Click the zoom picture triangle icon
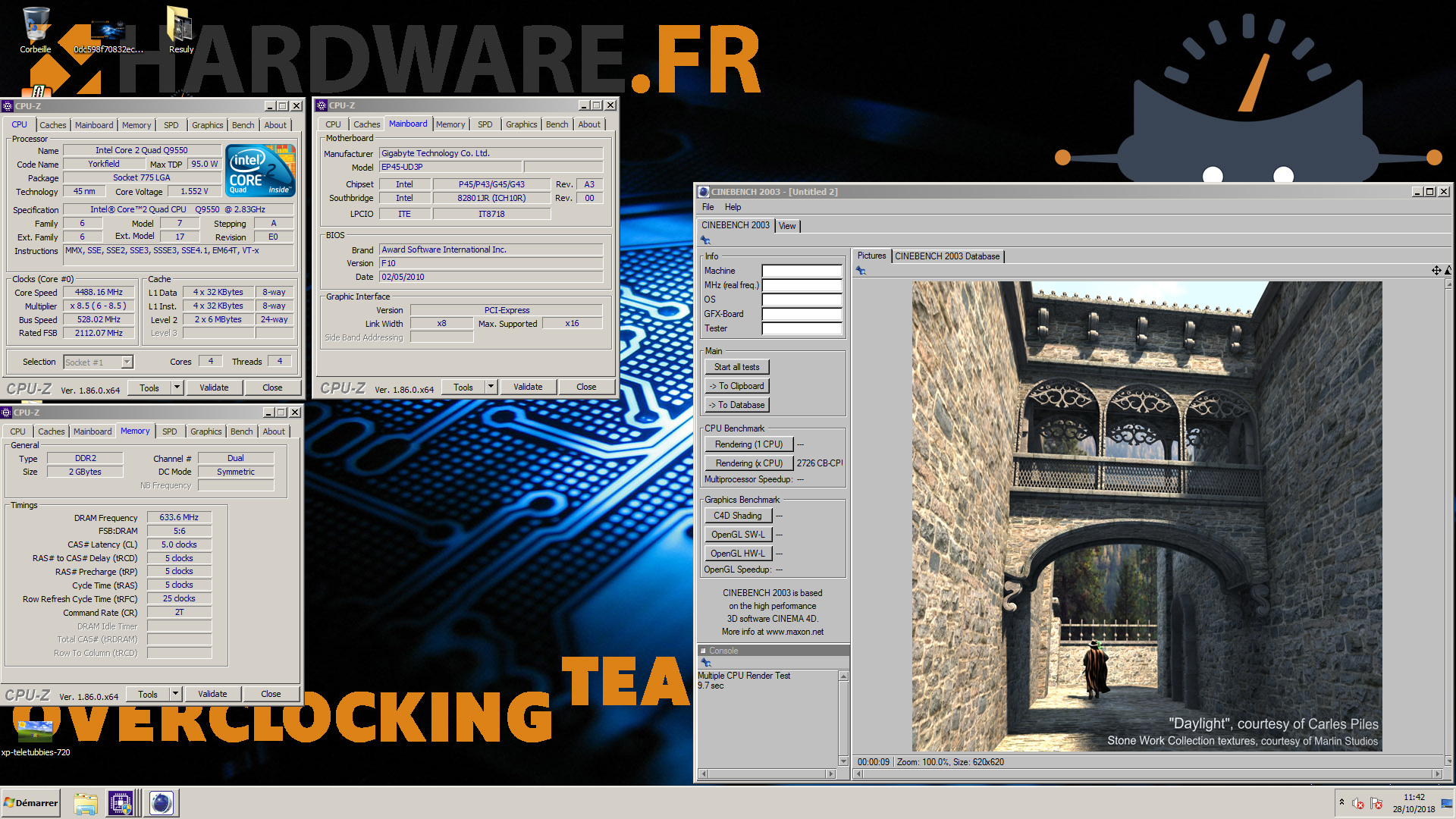1456x819 pixels. coord(1448,271)
